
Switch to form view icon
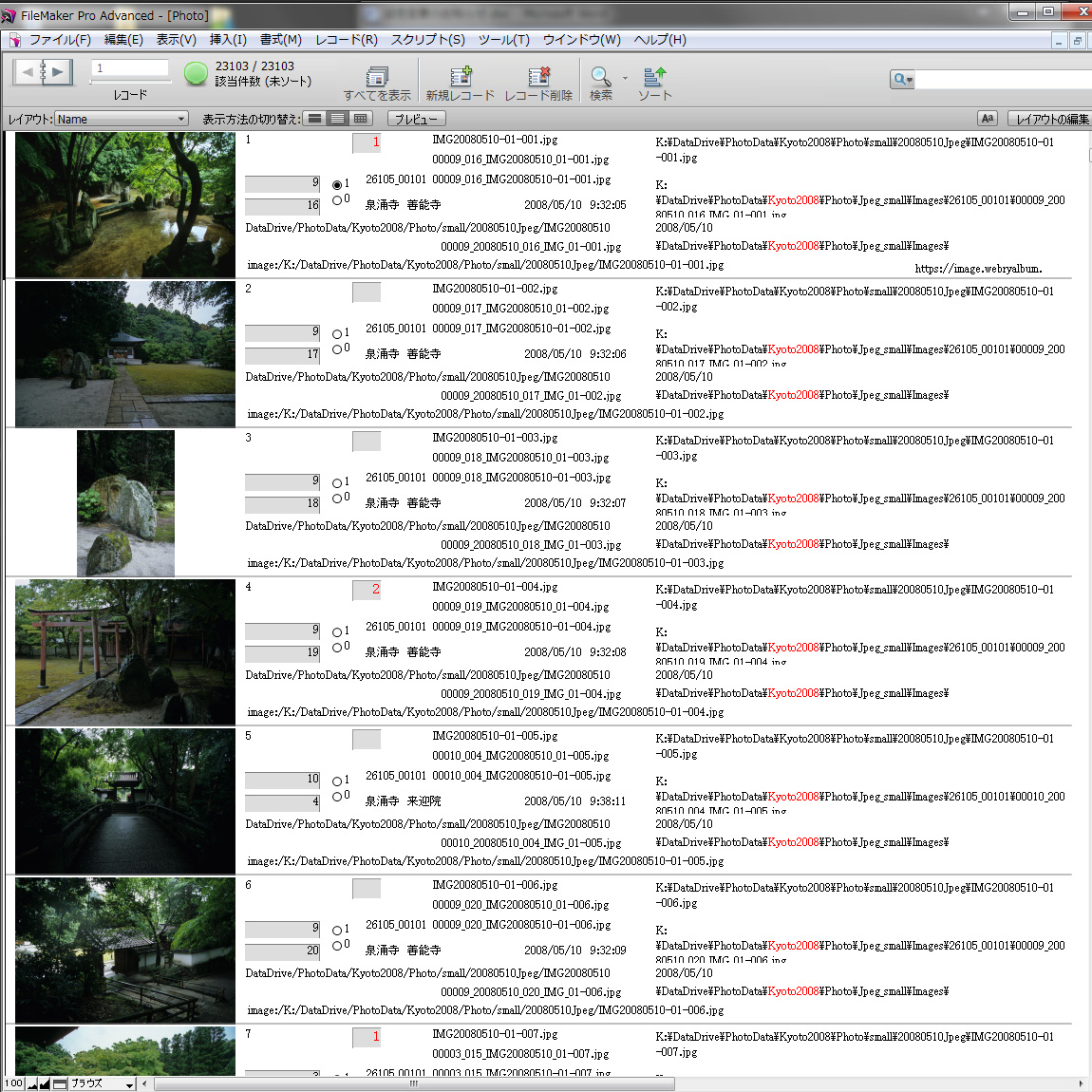[x=315, y=119]
